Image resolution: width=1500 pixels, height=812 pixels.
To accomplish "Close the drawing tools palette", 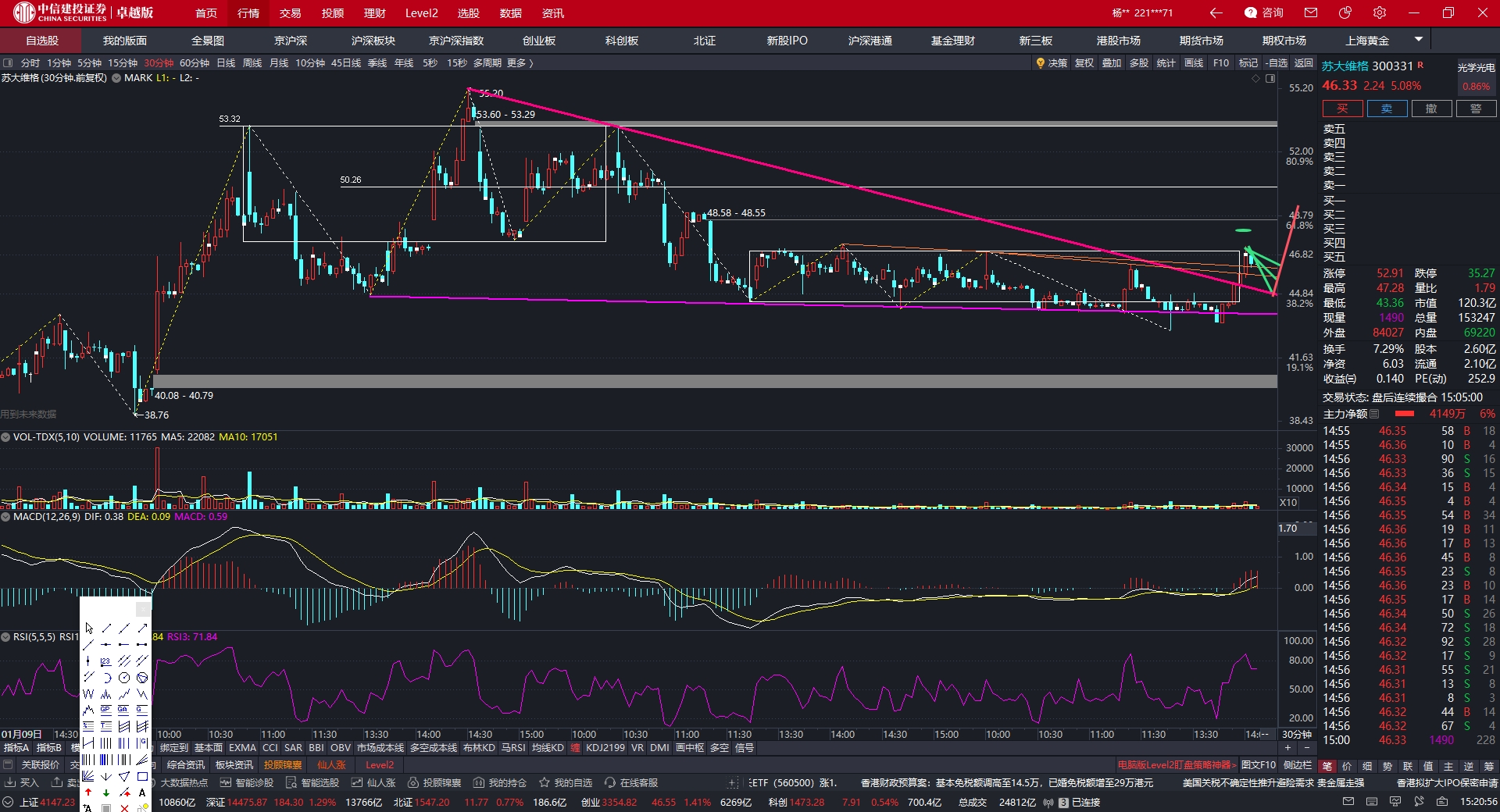I will click(x=143, y=608).
